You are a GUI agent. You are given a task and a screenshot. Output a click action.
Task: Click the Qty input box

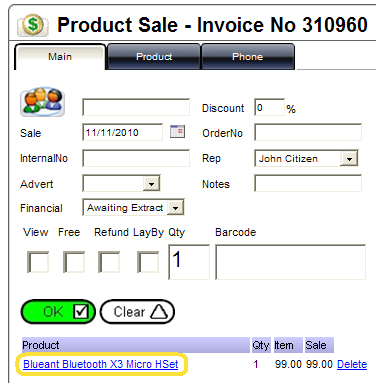pyautogui.click(x=189, y=262)
